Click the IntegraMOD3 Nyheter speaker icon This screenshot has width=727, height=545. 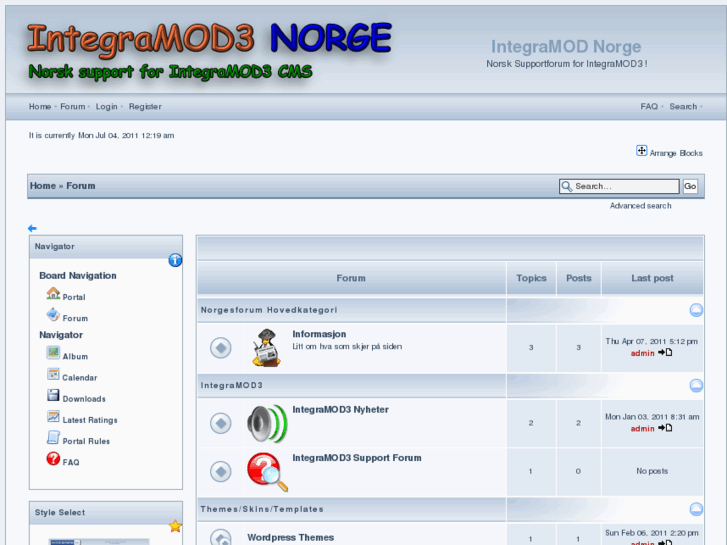(267, 423)
